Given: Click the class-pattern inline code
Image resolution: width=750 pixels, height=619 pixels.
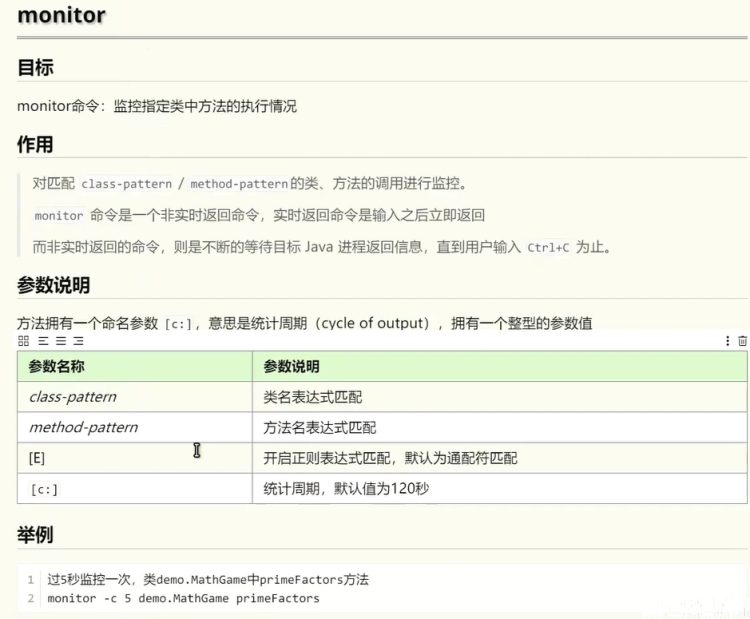Looking at the screenshot, I should (126, 184).
